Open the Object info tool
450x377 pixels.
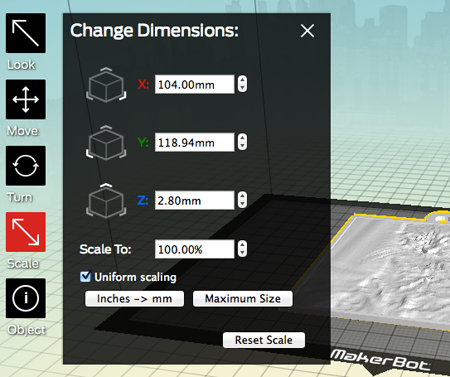pyautogui.click(x=26, y=298)
